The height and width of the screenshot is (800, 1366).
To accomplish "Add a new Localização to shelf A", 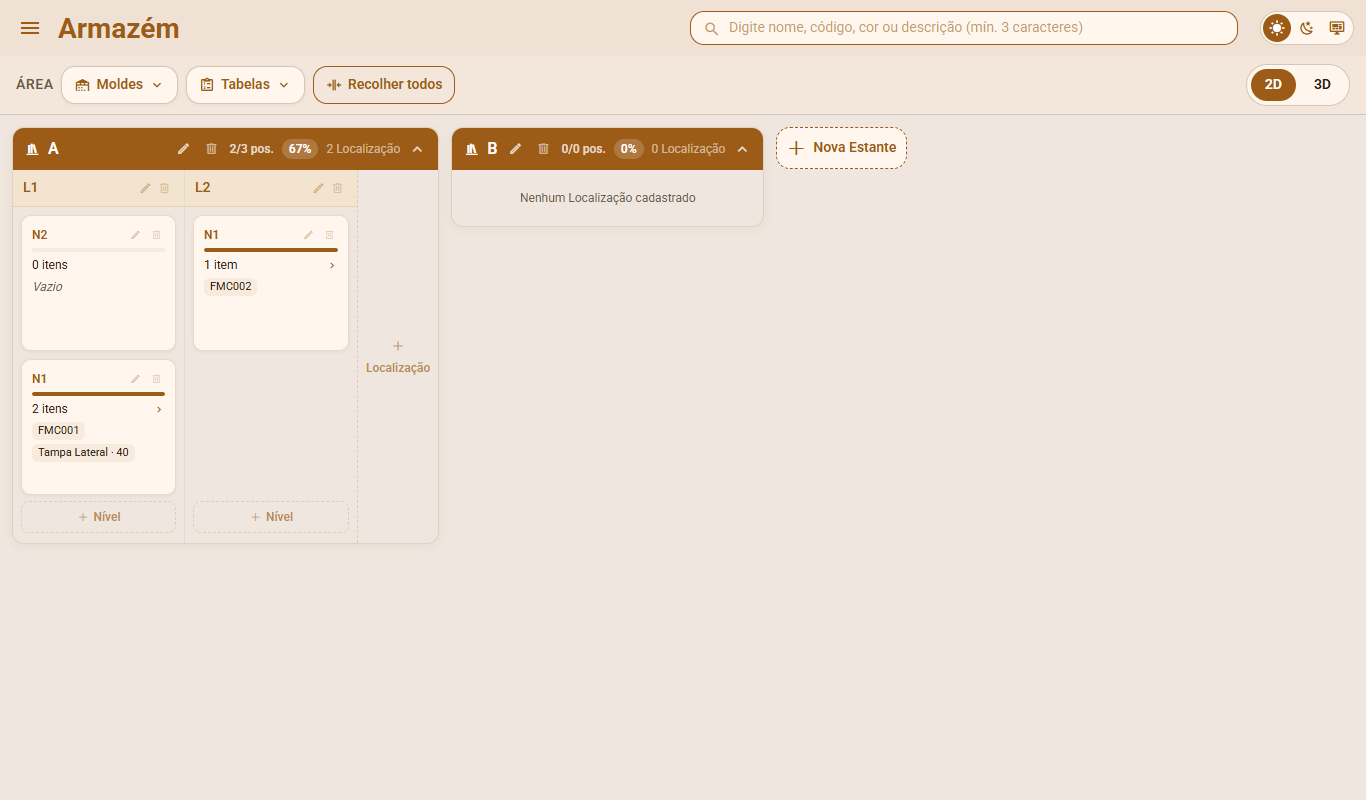I will tap(398, 357).
